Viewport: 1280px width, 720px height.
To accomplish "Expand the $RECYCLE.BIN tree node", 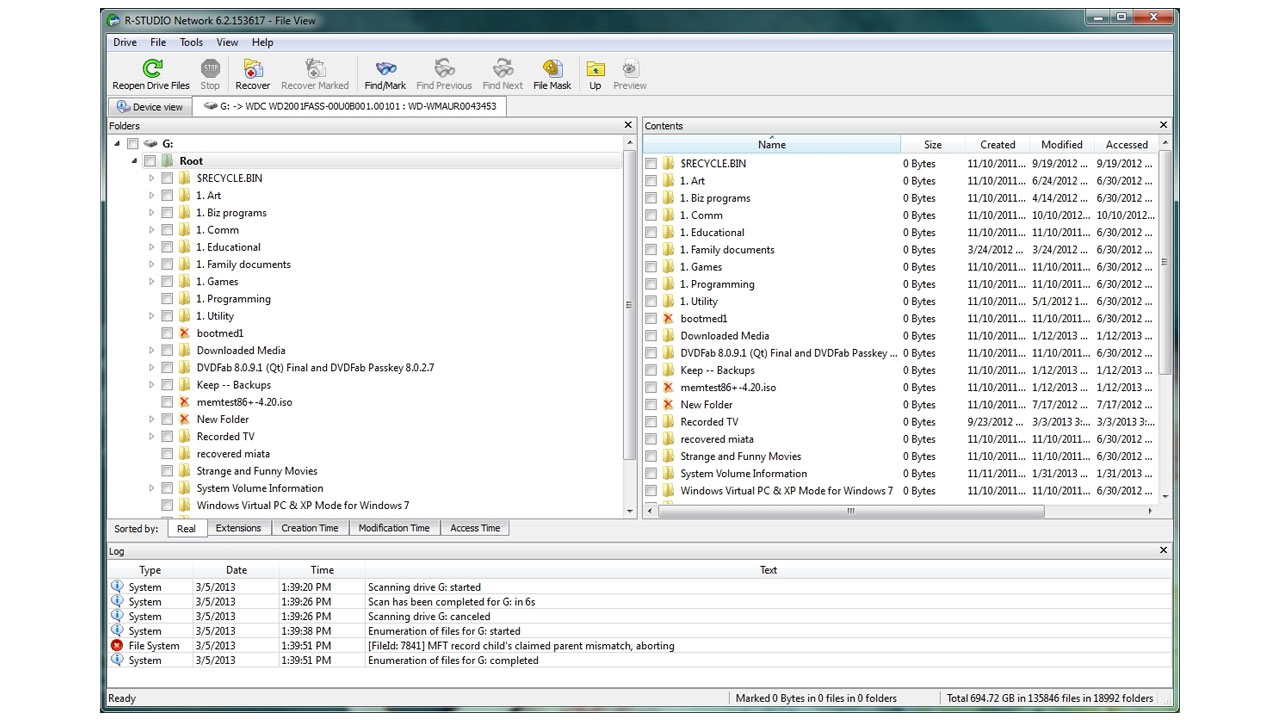I will click(x=152, y=178).
